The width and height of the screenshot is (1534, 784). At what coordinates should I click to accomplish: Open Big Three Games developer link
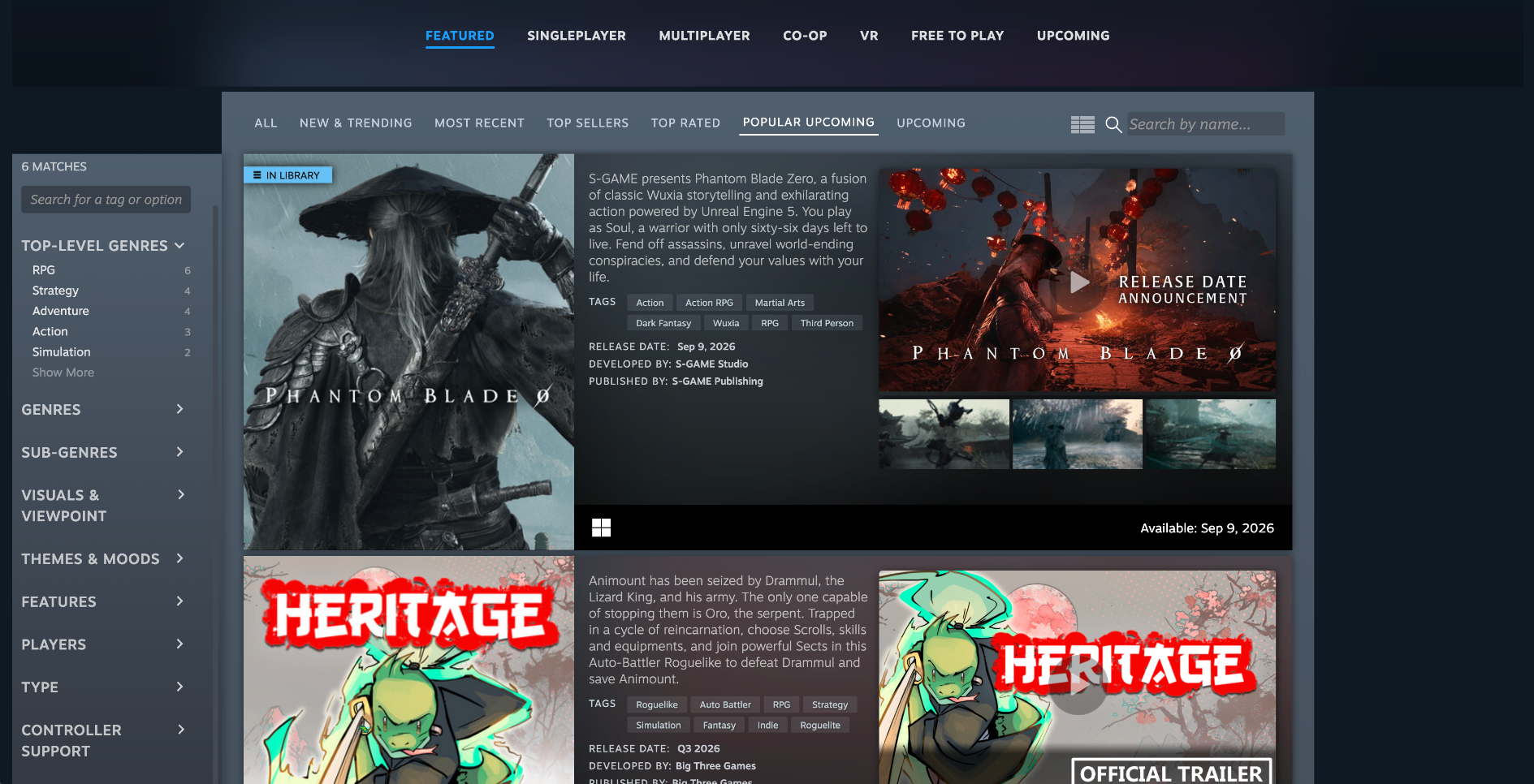pyautogui.click(x=715, y=766)
